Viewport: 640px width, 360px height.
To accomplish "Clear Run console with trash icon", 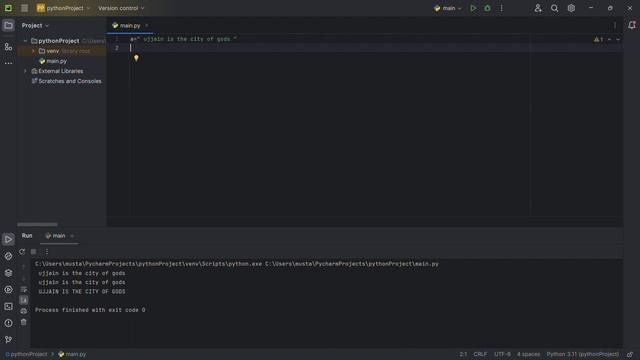I will point(24,322).
